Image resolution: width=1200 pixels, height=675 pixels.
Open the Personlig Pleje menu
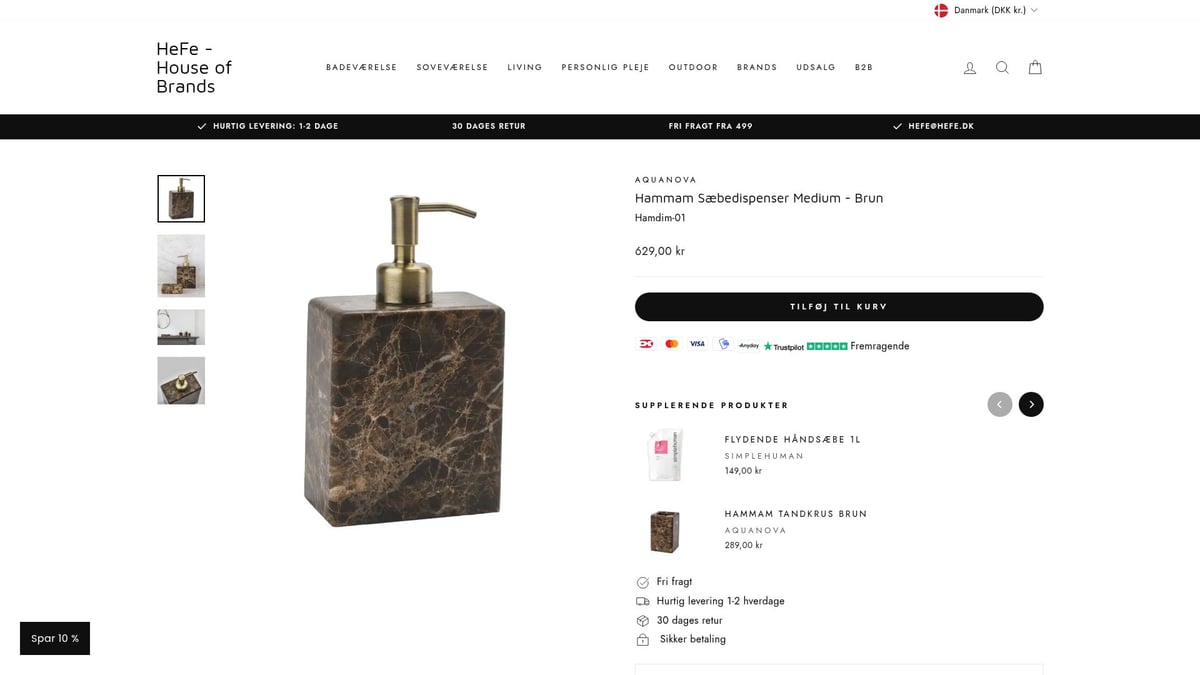(x=605, y=68)
